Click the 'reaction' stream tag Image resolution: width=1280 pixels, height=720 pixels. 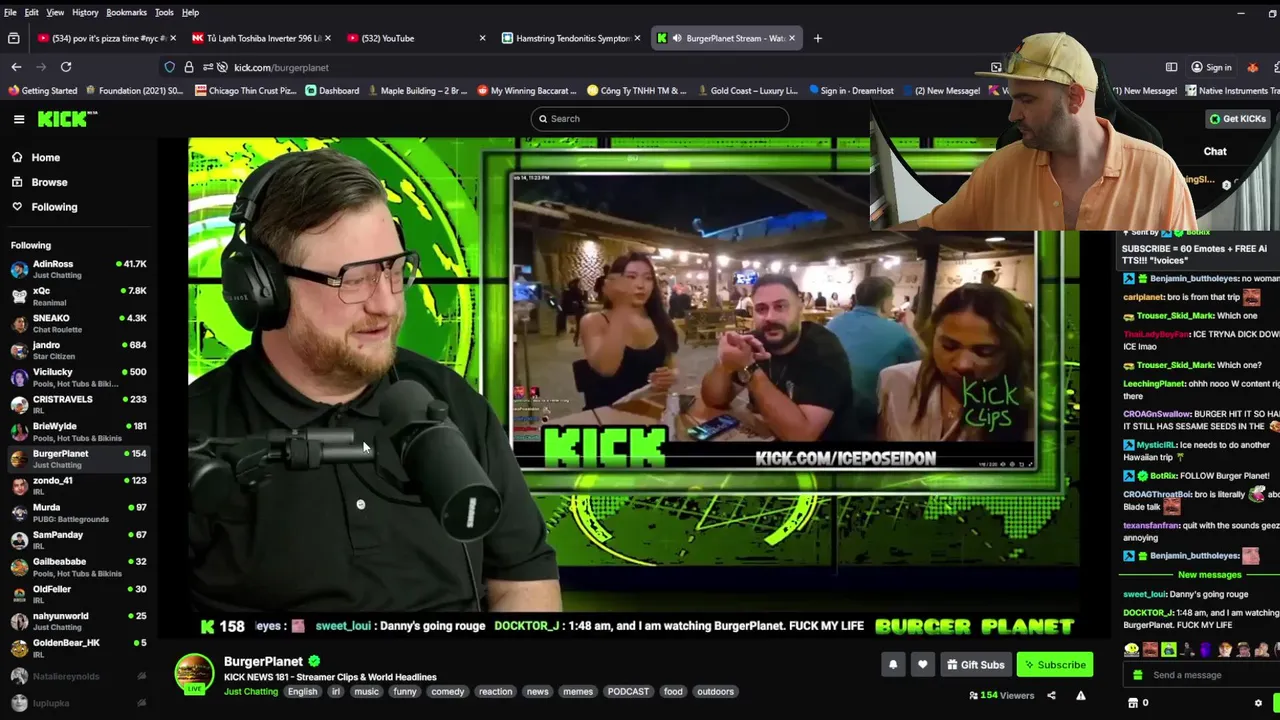(x=495, y=692)
